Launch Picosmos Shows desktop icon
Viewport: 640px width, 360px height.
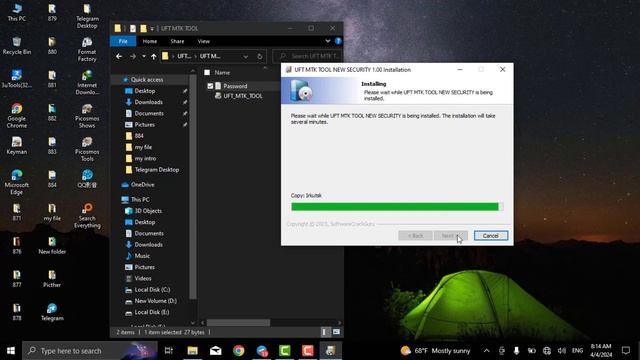click(87, 116)
